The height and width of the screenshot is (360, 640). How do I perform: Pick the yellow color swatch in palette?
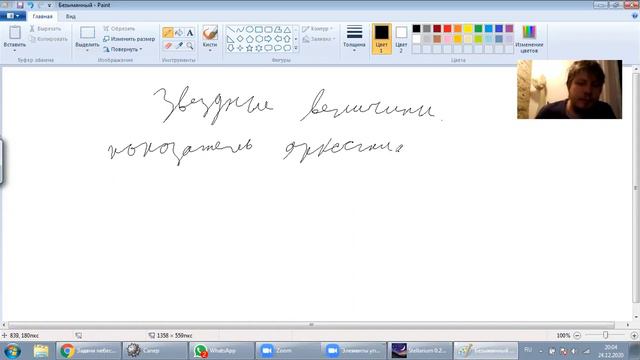point(468,28)
